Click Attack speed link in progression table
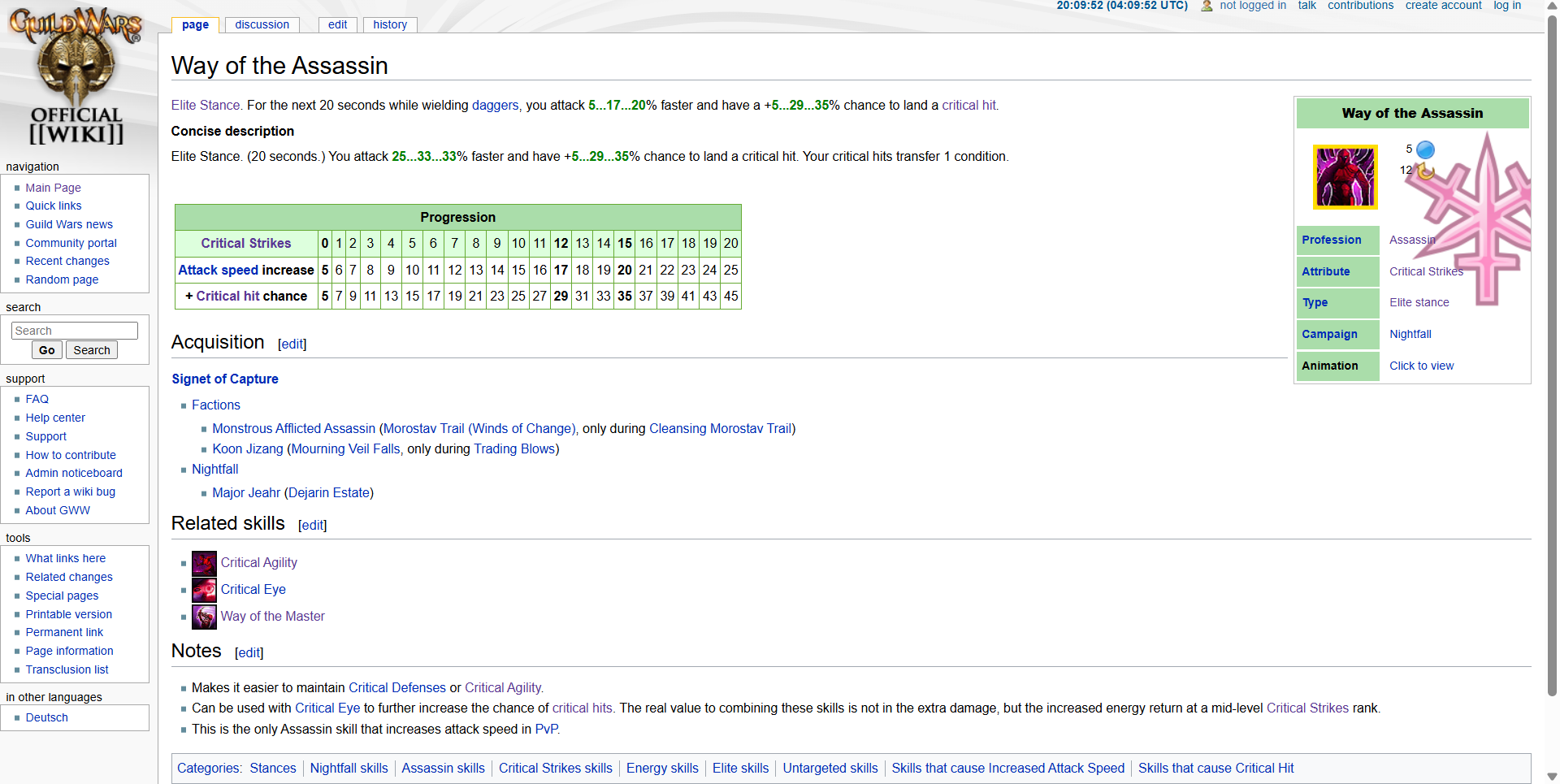This screenshot has height=784, width=1560. click(x=218, y=271)
